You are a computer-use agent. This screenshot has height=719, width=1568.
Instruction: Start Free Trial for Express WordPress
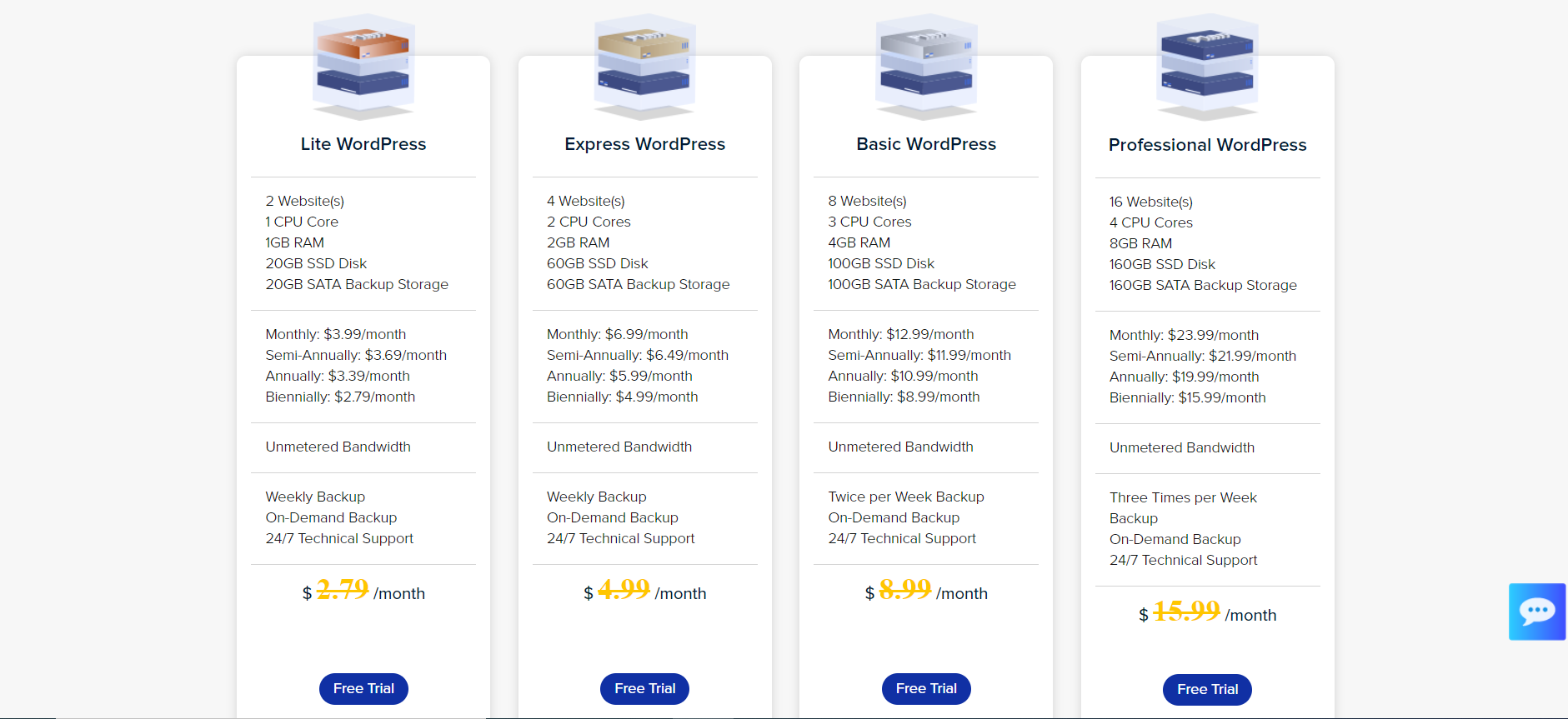click(x=644, y=688)
